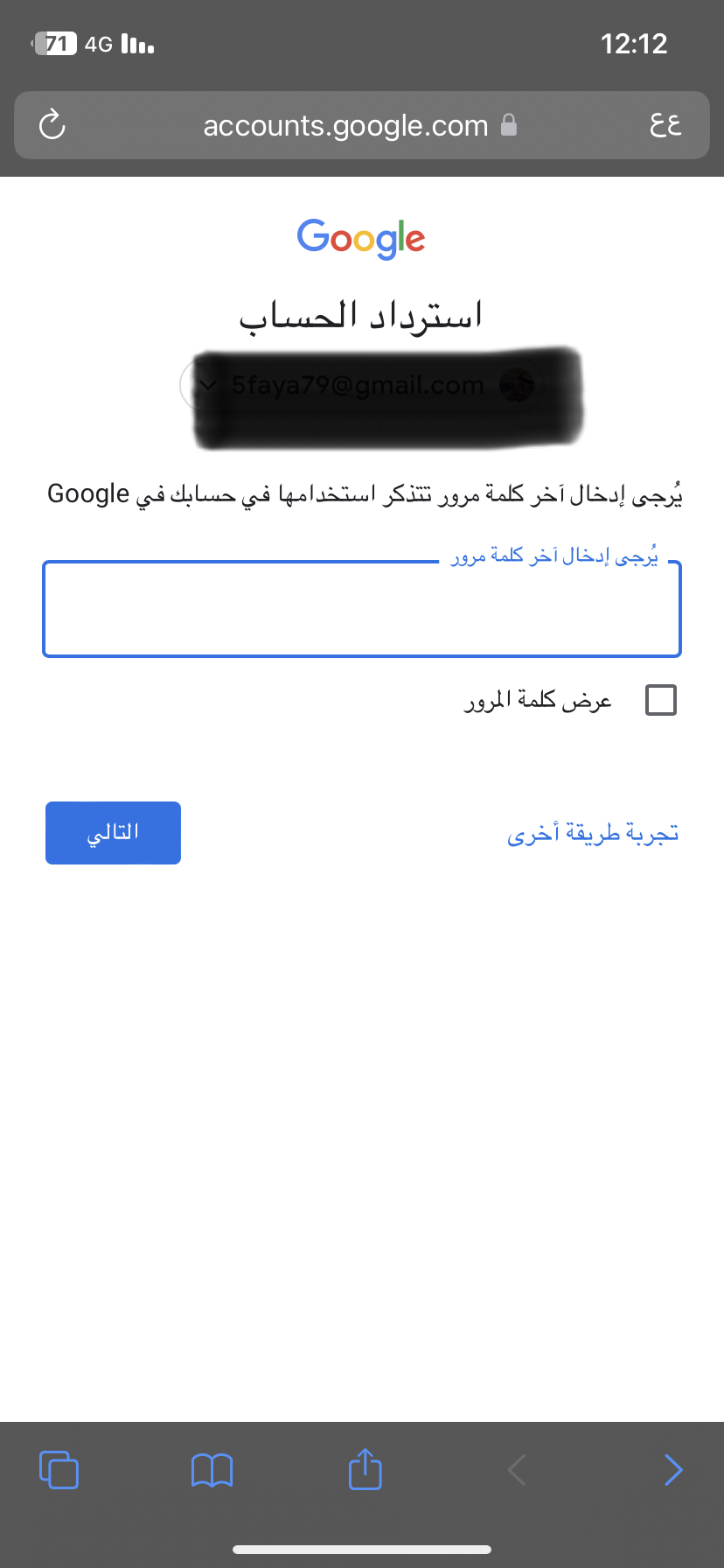Screen dimensions: 724x1568
Task: Tap the padlock icon beside the URL
Action: pyautogui.click(x=509, y=125)
